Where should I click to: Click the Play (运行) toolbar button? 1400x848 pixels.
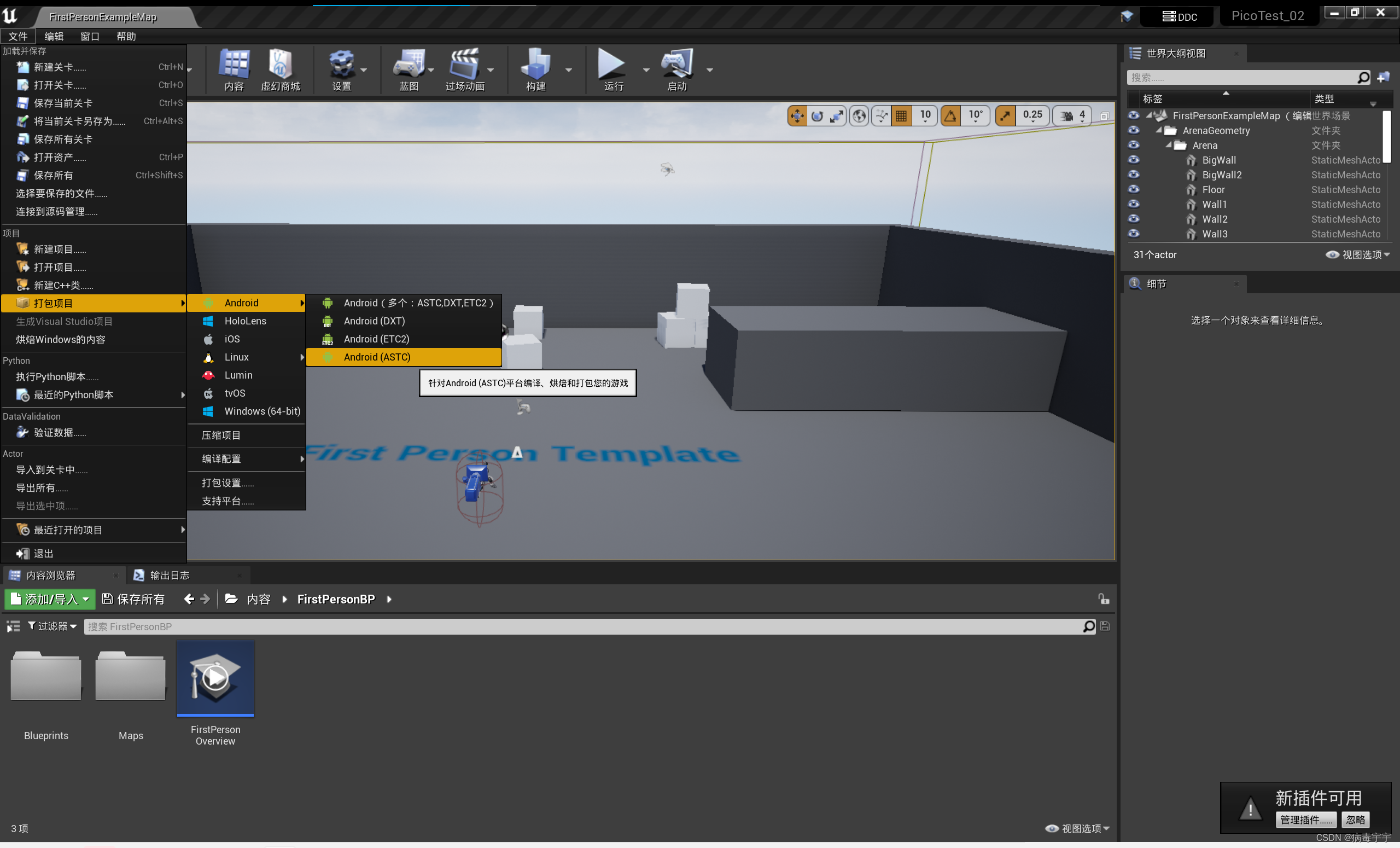coord(612,64)
